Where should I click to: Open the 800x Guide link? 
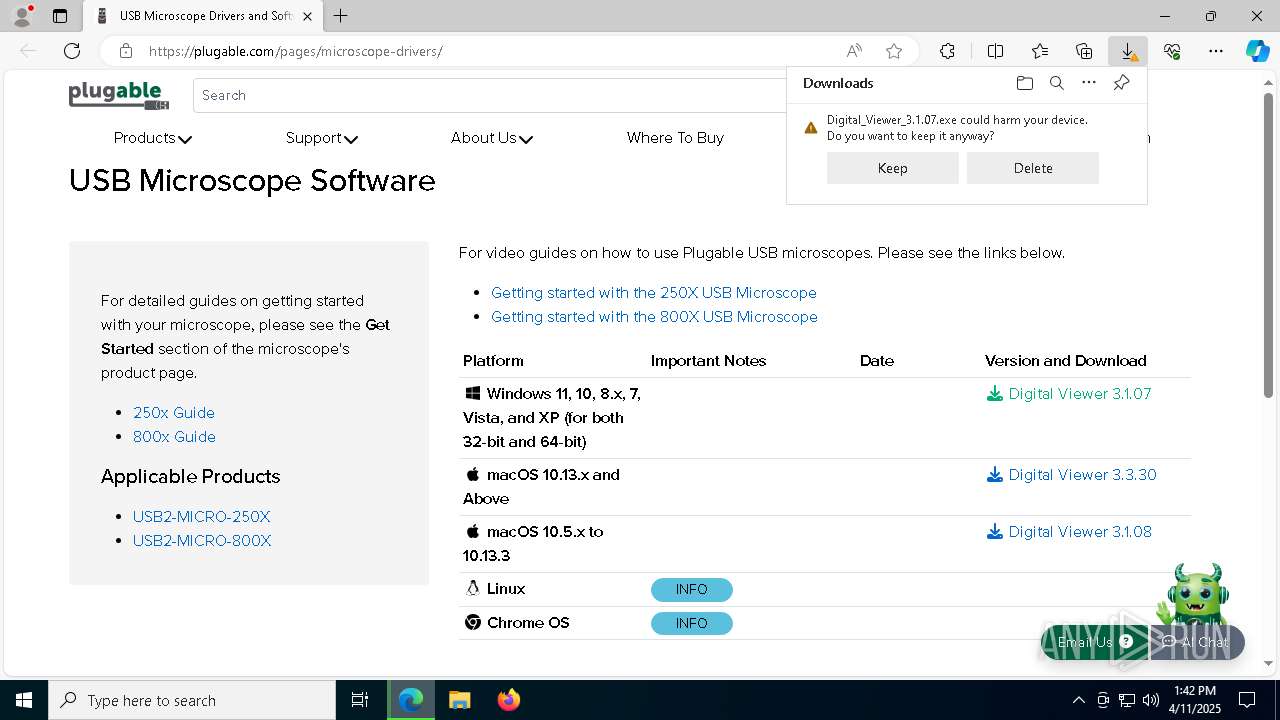coord(174,437)
